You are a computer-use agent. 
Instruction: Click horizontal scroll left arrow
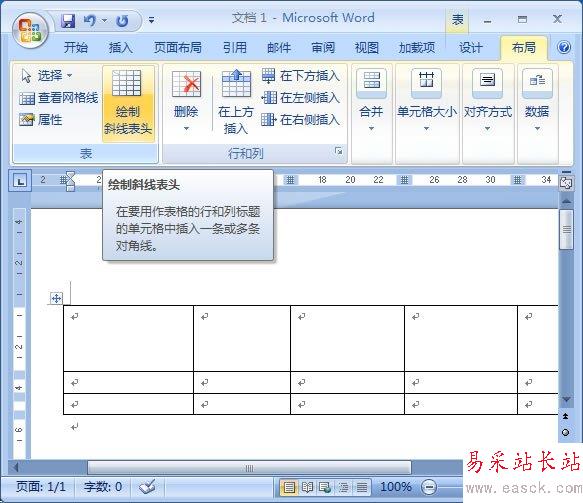point(16,468)
